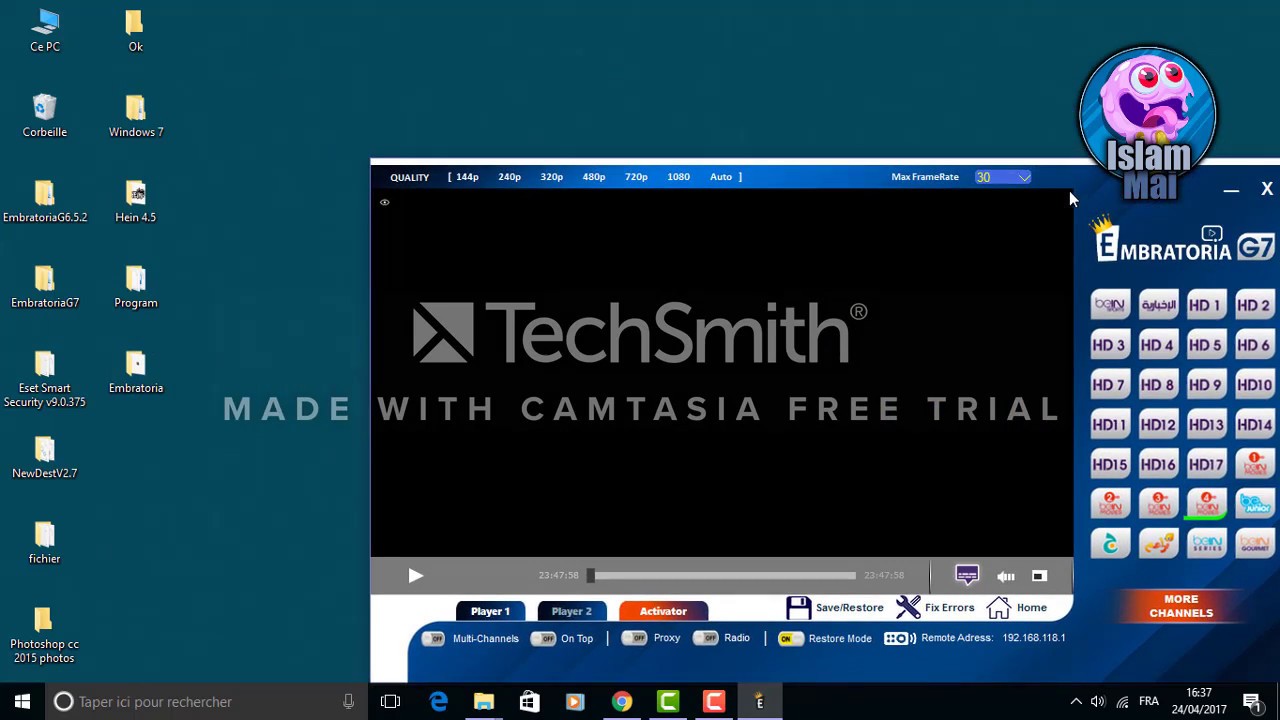Open the Baraem kids channel
1280x720 pixels.
coord(1158,544)
